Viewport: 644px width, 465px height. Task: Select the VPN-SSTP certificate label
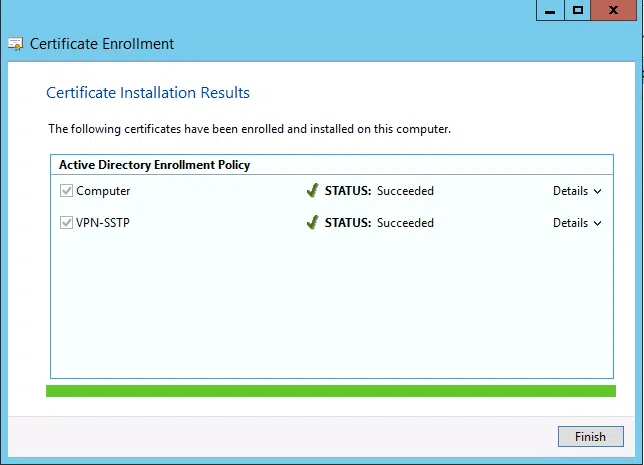pos(103,223)
